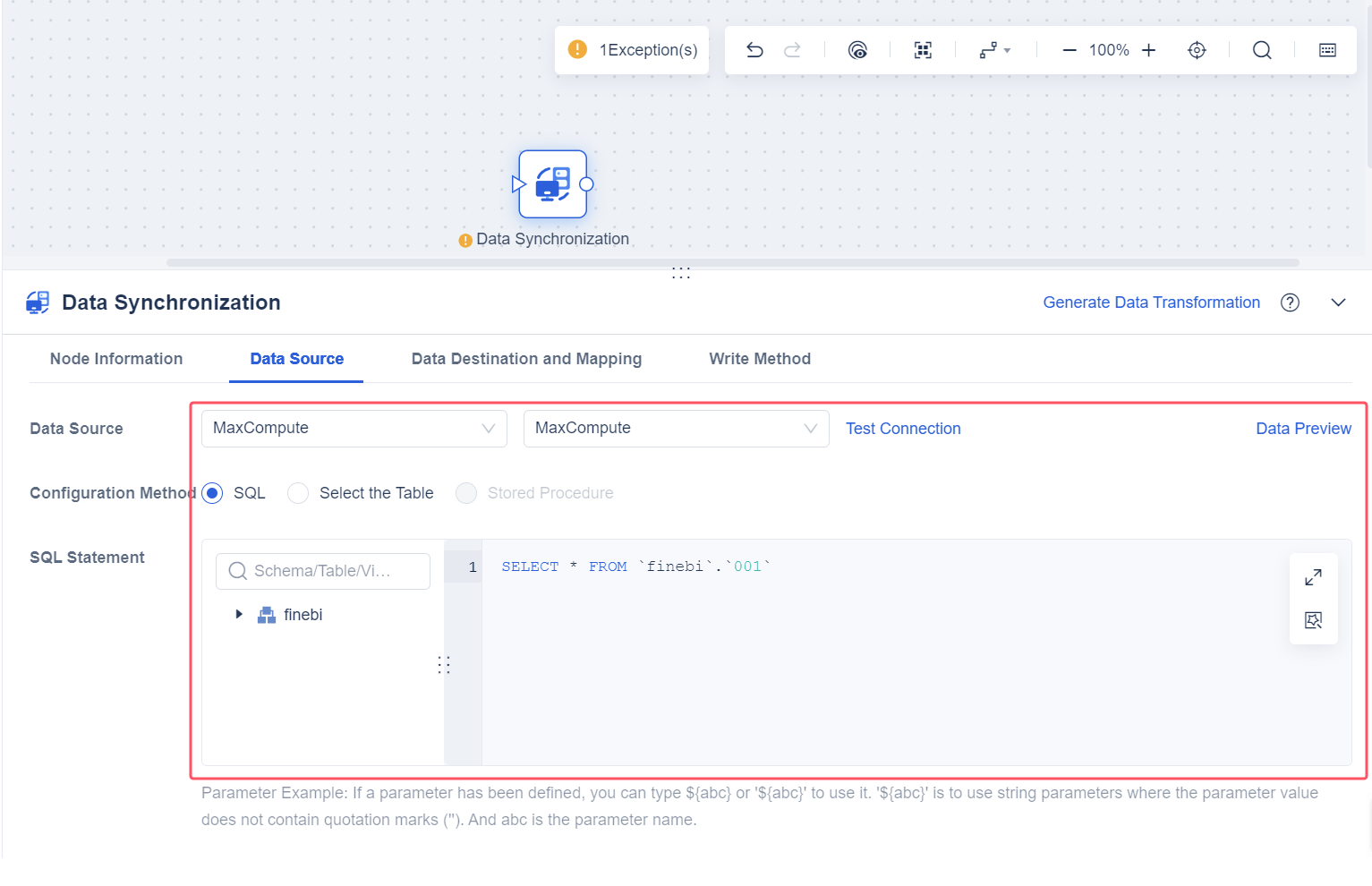Viewport: 1372px width, 886px height.
Task: Click the undo arrow in the canvas toolbar
Action: [x=754, y=50]
